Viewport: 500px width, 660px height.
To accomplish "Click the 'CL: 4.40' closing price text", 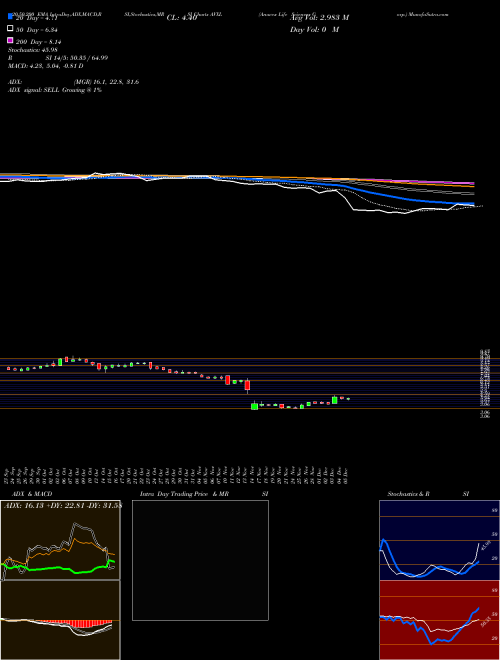I will [182, 18].
